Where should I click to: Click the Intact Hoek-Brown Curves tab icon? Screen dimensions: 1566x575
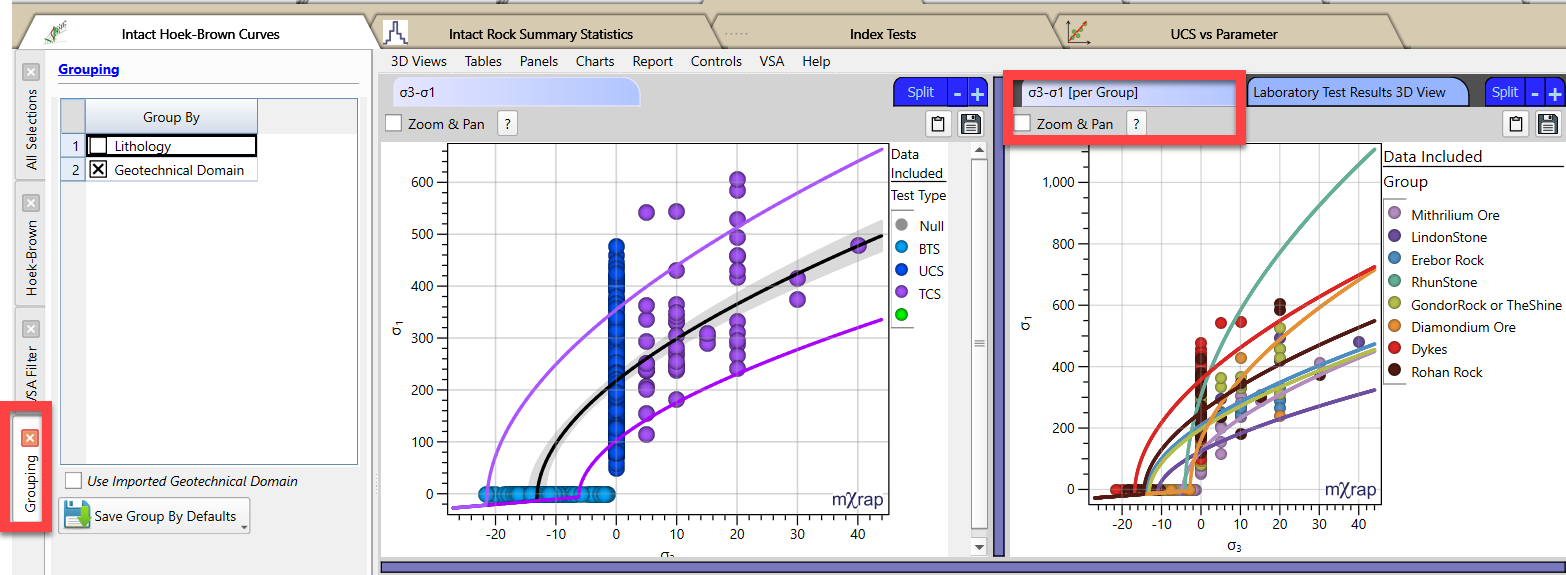(x=57, y=33)
